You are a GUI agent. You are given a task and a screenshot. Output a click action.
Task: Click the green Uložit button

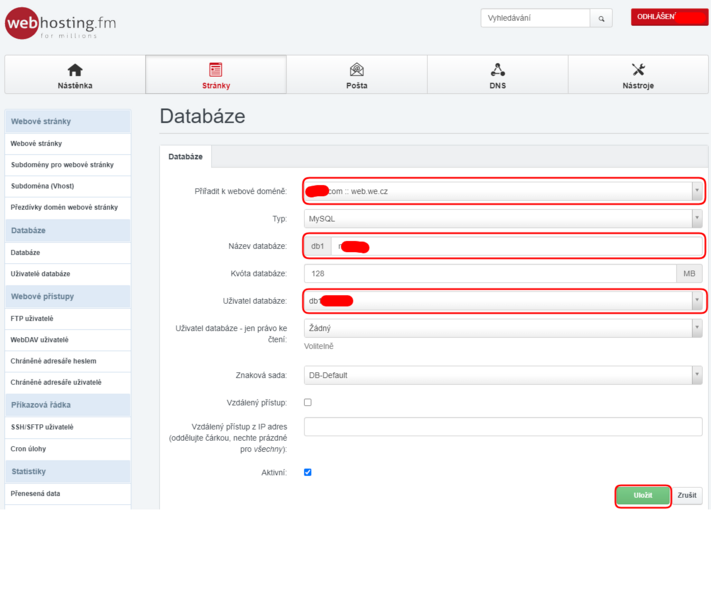(x=643, y=495)
